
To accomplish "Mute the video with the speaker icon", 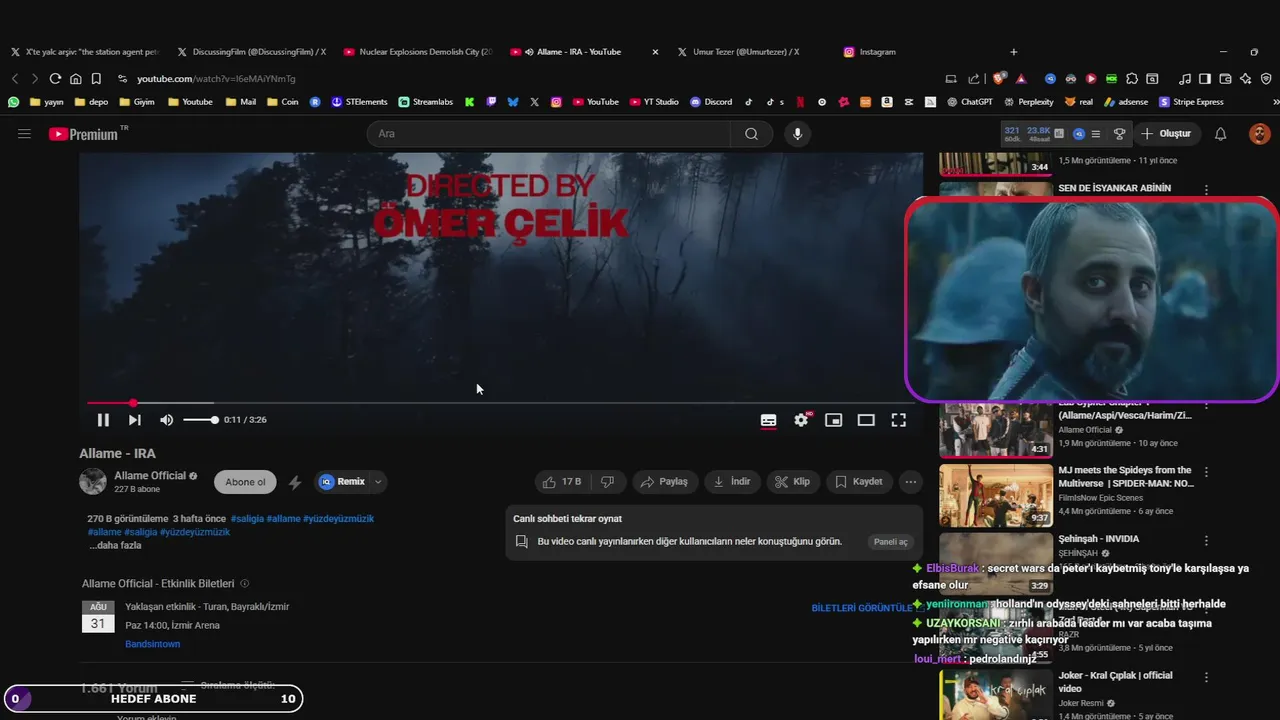I will (166, 420).
